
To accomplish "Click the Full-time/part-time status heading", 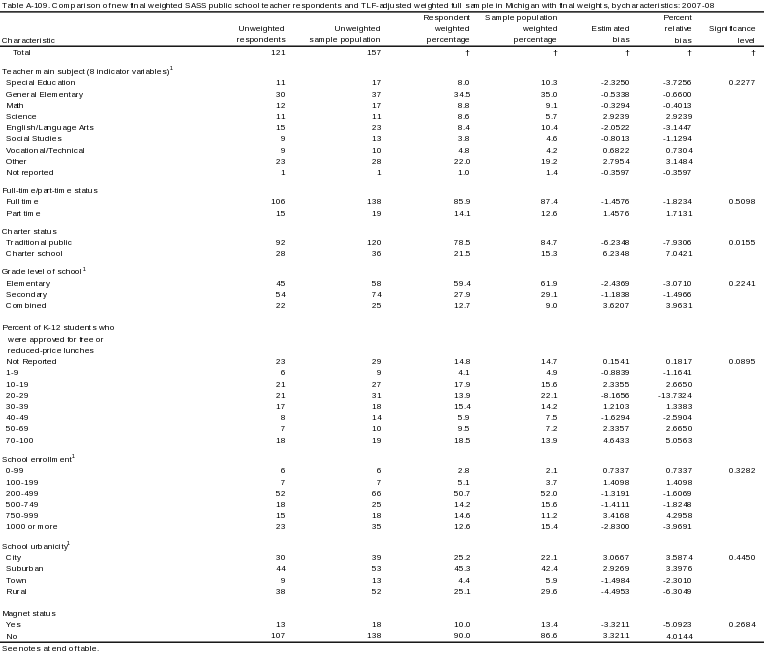I will tap(50, 191).
